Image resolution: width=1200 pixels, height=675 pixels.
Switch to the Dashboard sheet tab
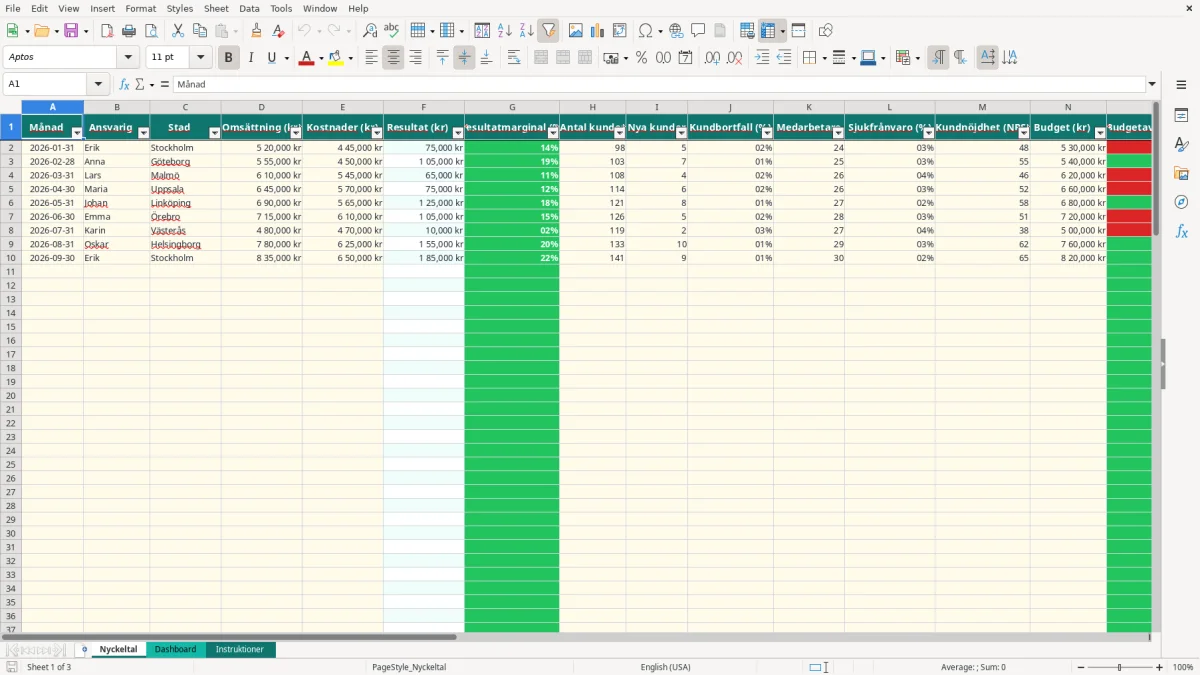(175, 650)
